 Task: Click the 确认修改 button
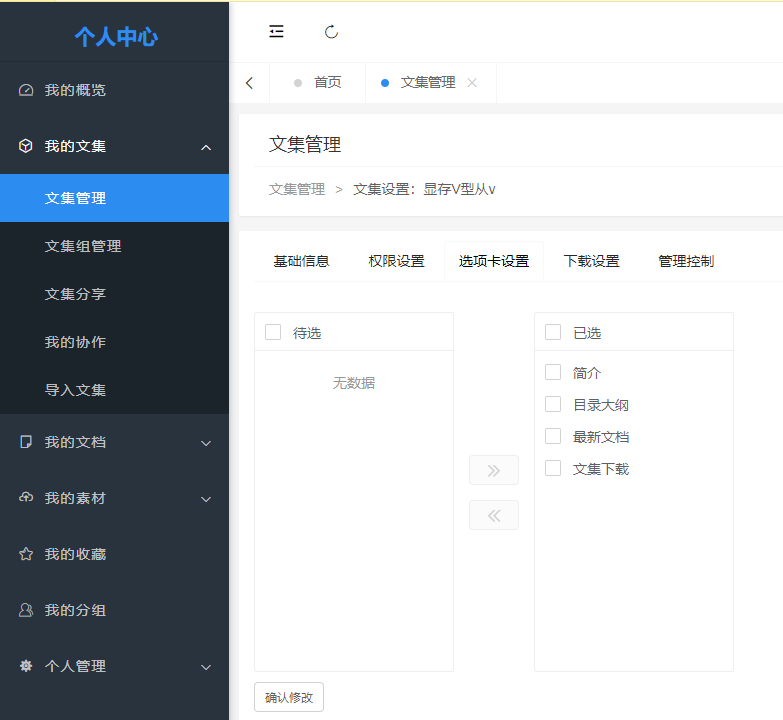(289, 697)
